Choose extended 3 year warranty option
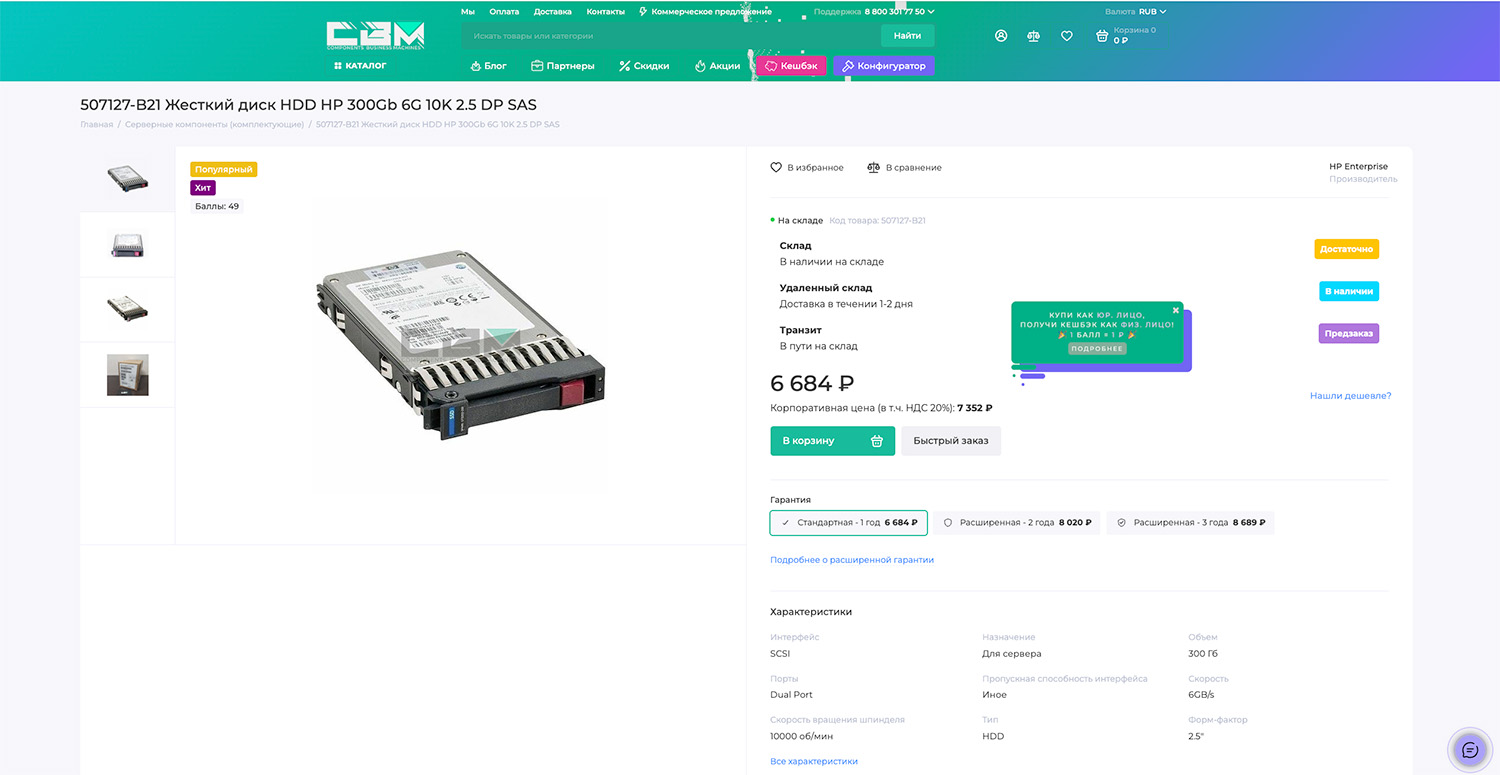Viewport: 1500px width, 775px height. point(1190,523)
